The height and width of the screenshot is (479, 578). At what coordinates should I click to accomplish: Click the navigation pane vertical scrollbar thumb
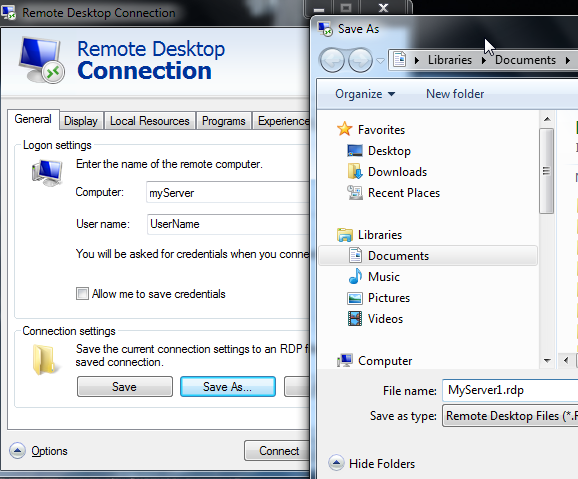546,171
